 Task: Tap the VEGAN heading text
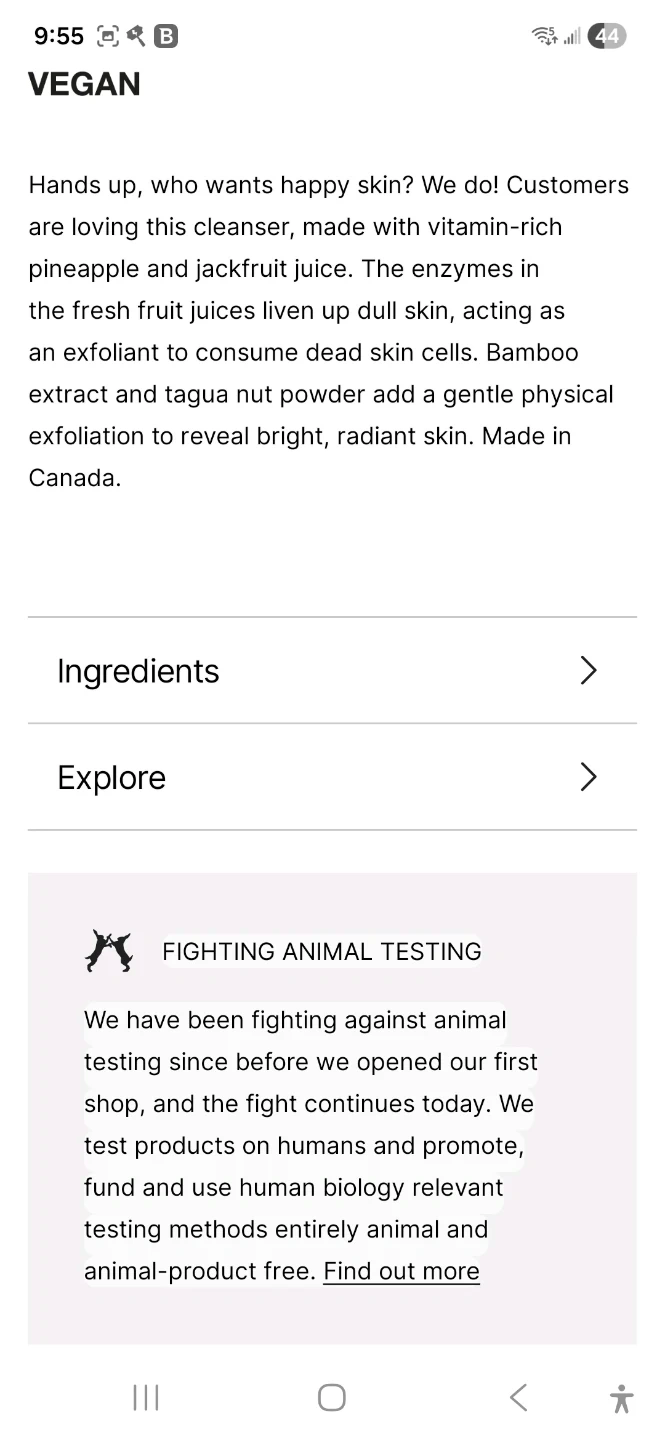[84, 84]
